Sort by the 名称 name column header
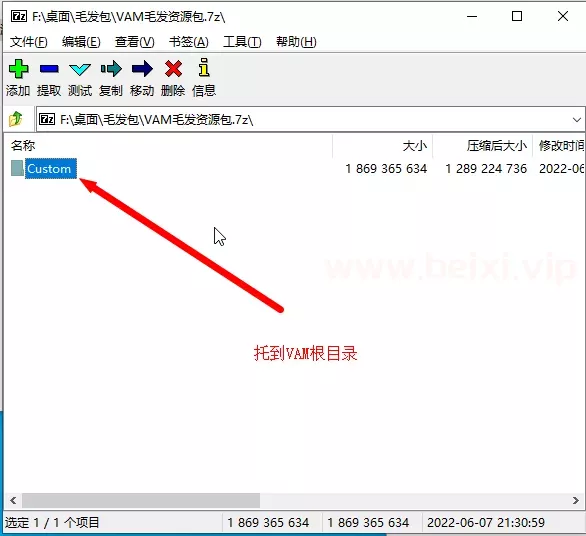This screenshot has width=586, height=536. coord(23,145)
